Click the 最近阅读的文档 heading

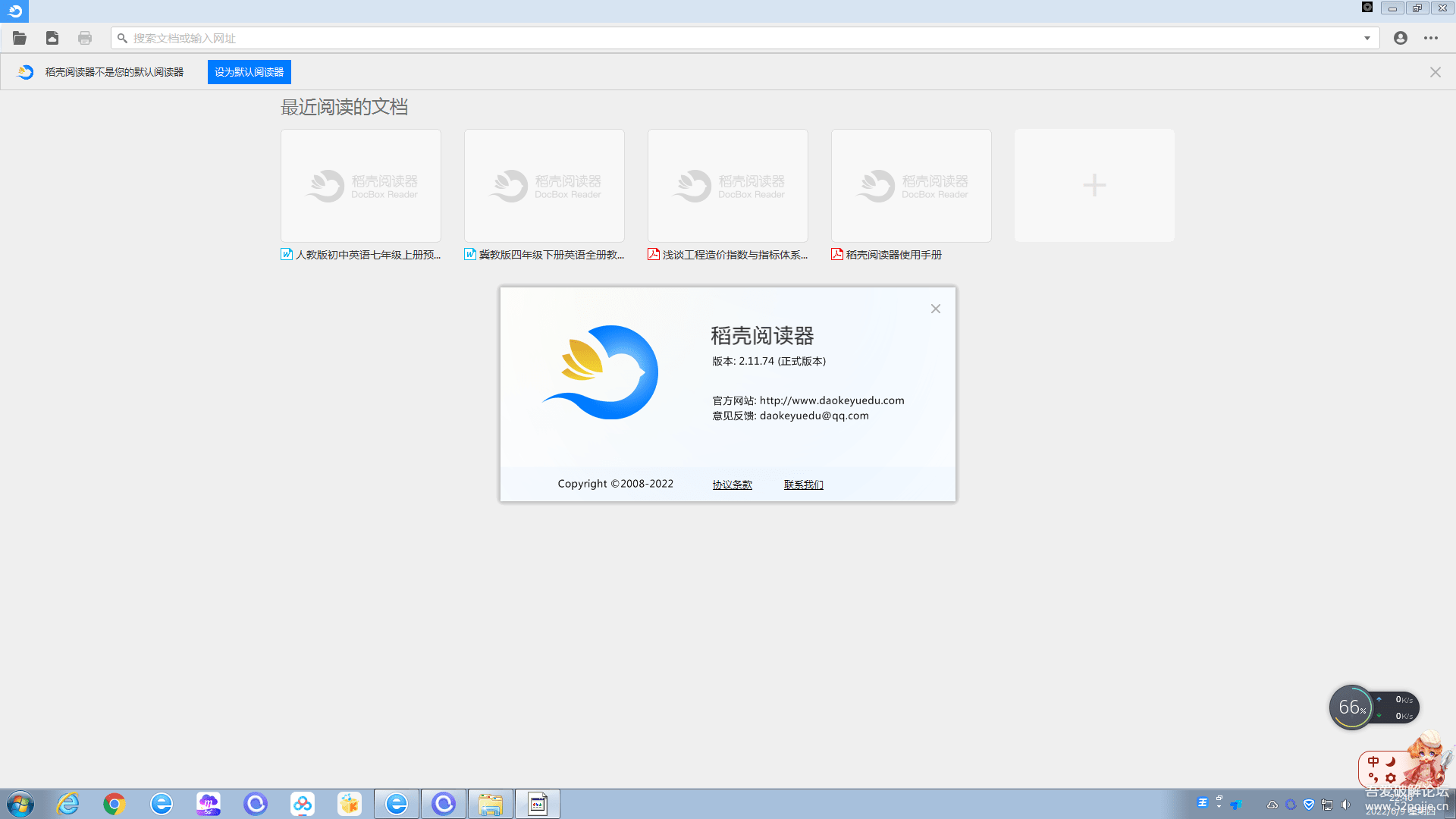(344, 107)
